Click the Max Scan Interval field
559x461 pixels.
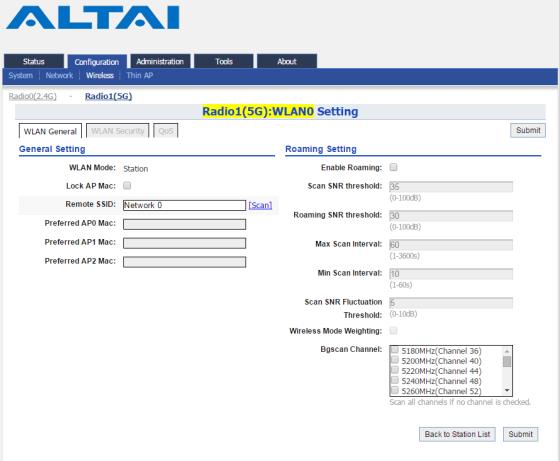(451, 245)
